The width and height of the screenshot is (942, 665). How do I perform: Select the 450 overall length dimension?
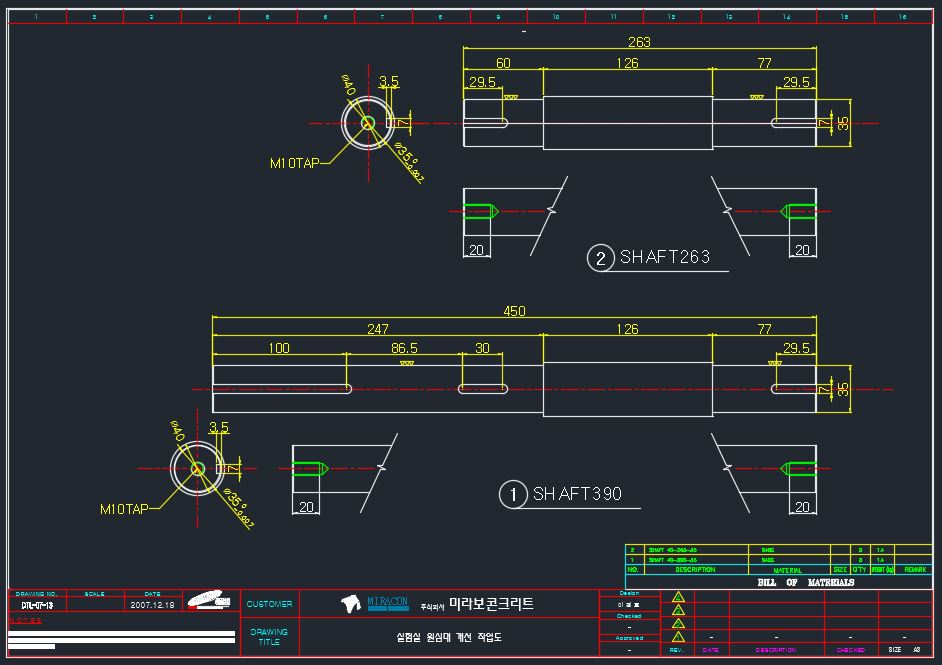point(514,311)
